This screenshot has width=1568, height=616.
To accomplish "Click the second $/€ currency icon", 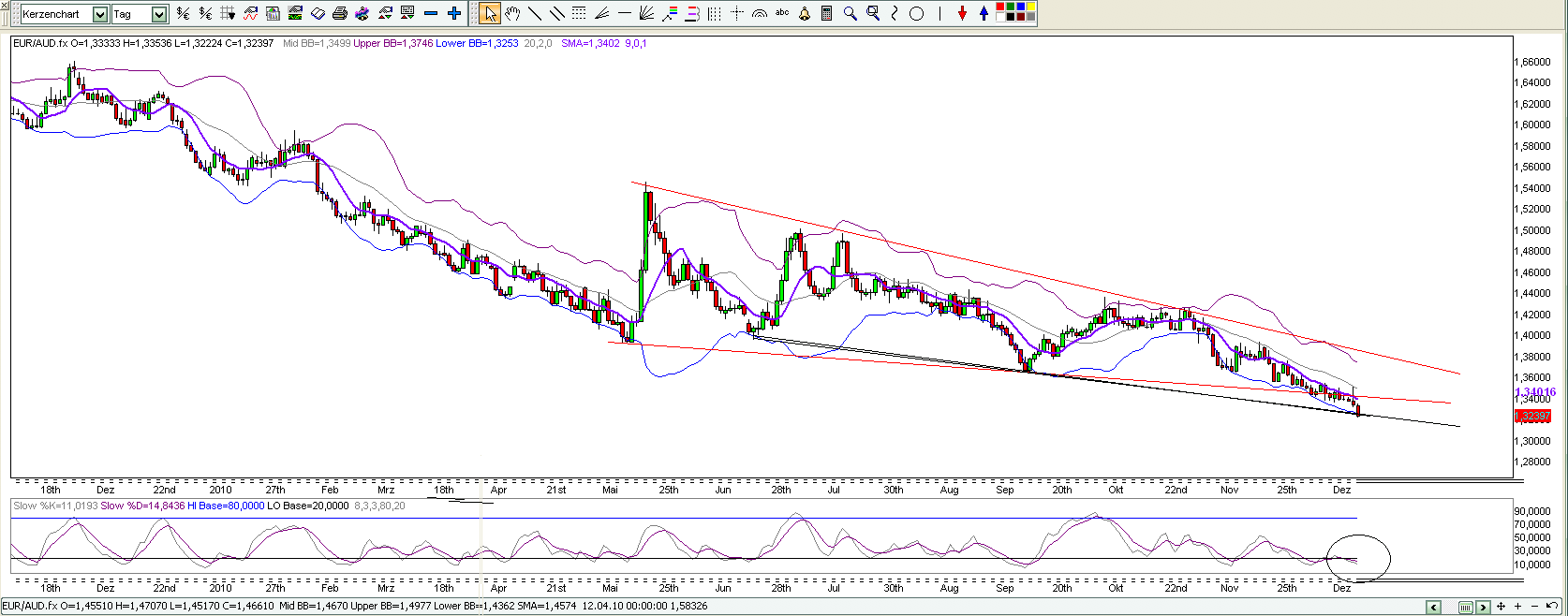I will click(x=205, y=13).
